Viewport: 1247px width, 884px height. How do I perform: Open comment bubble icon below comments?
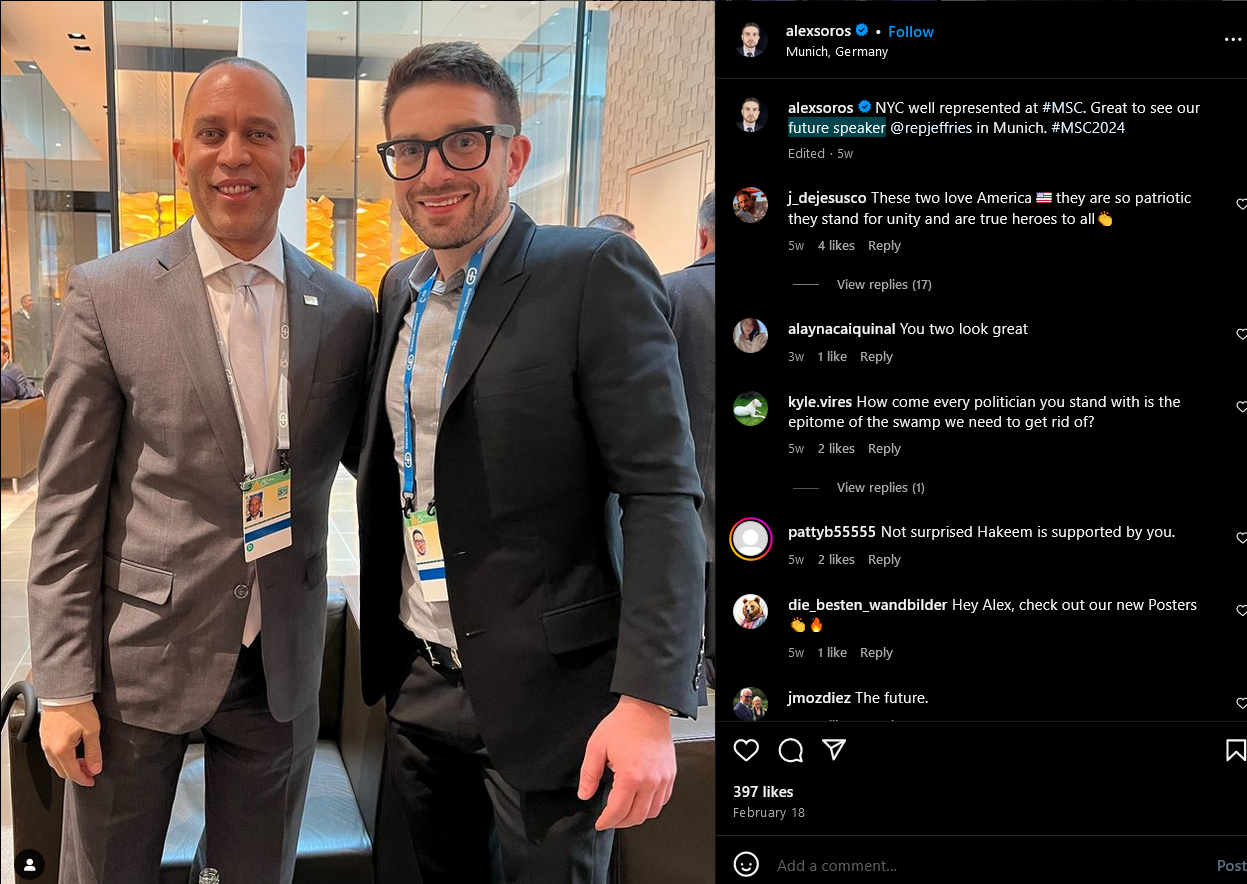790,750
